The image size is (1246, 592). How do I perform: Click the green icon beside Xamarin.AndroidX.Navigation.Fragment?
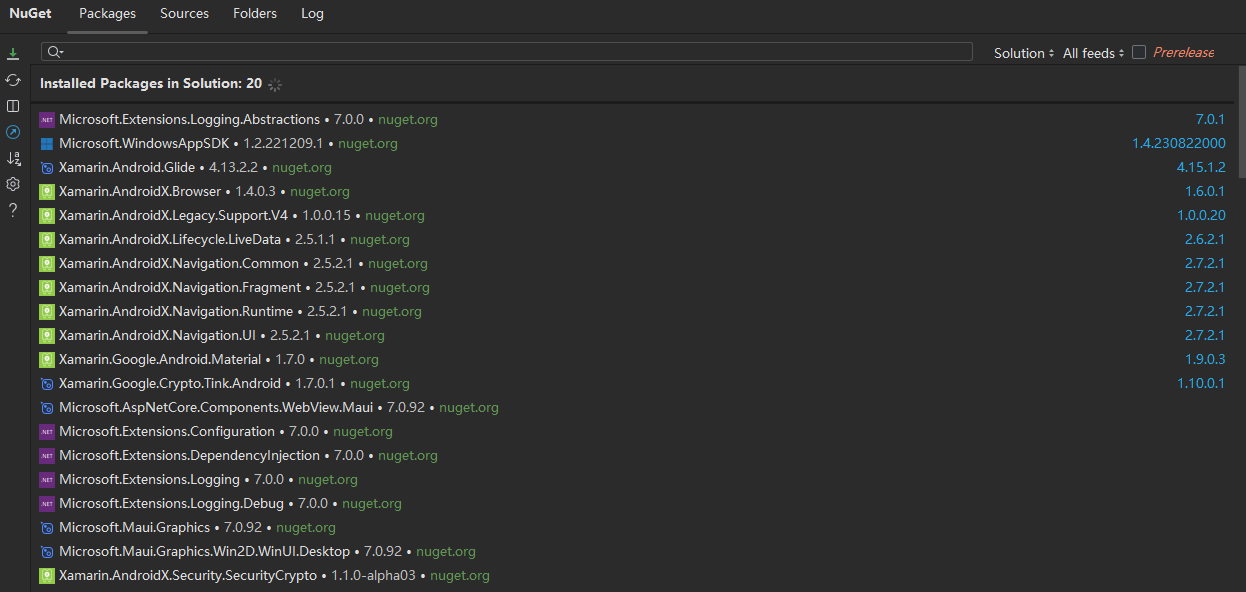[46, 287]
